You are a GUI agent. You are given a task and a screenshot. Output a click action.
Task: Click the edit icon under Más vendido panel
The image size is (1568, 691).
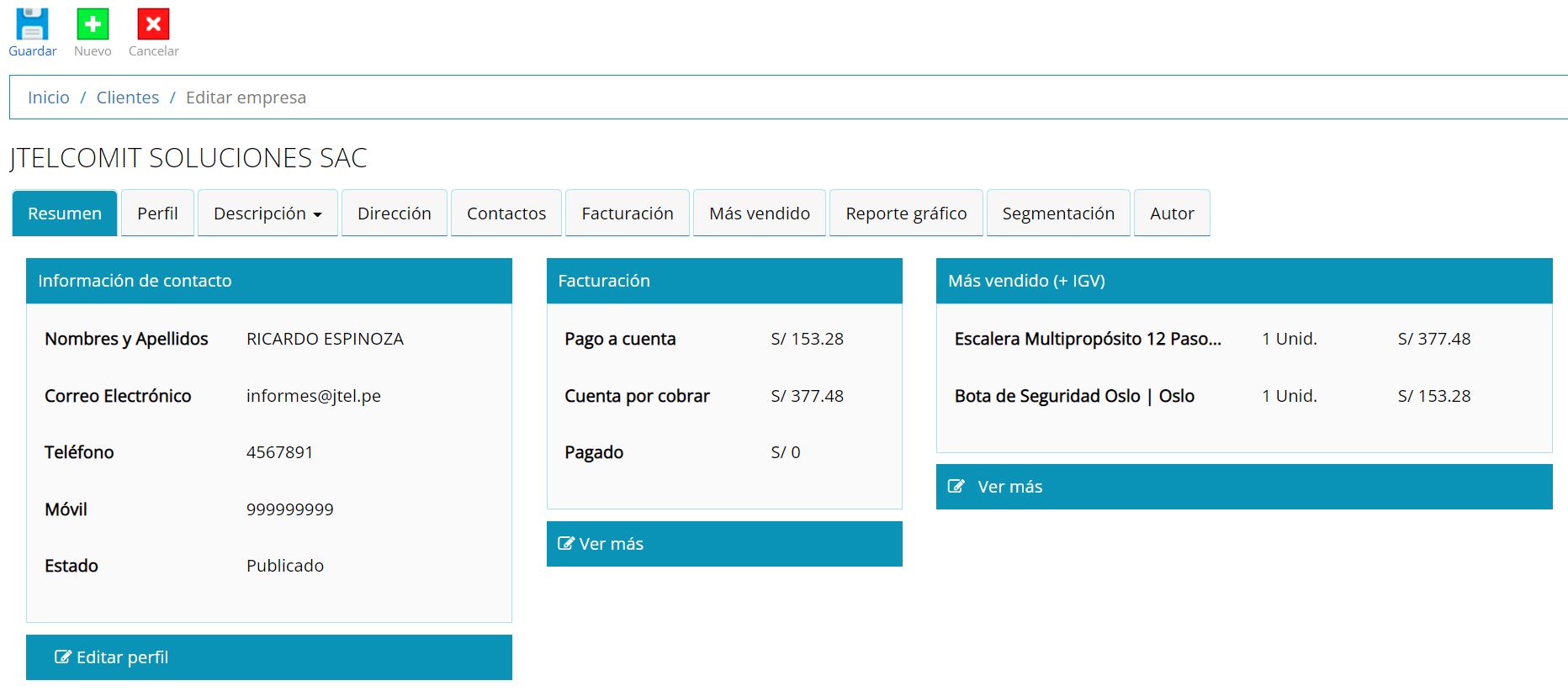click(x=956, y=487)
